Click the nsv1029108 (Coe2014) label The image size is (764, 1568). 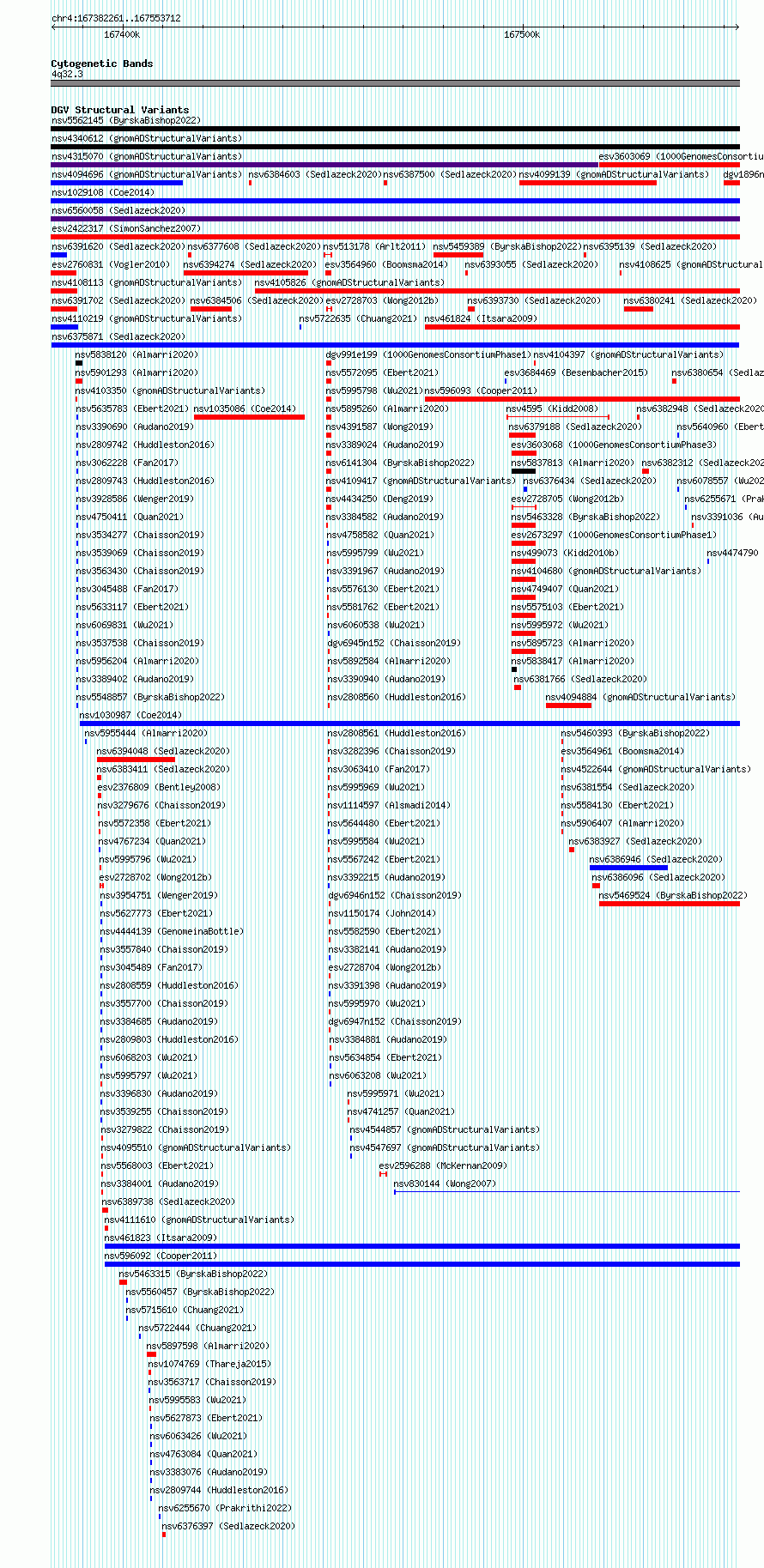[103, 192]
